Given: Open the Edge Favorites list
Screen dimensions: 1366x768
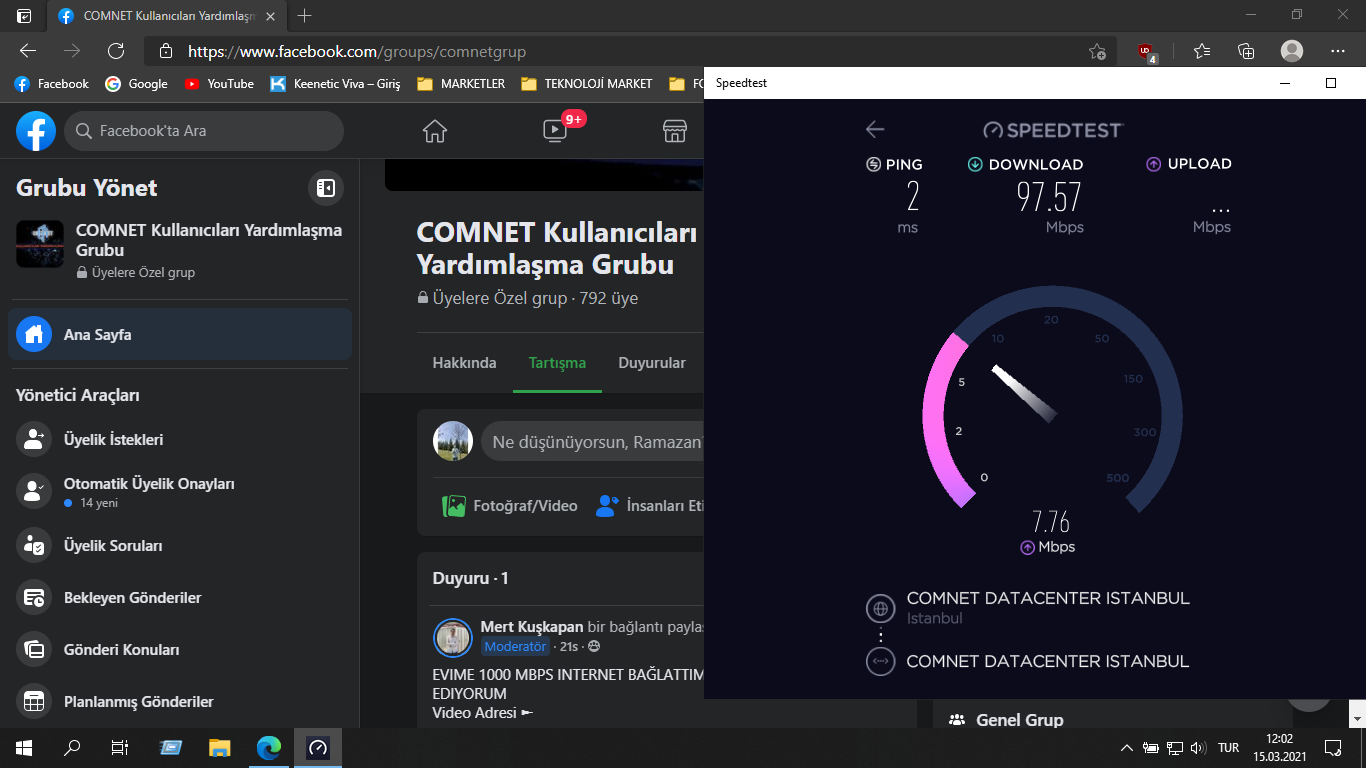Looking at the screenshot, I should [1202, 51].
